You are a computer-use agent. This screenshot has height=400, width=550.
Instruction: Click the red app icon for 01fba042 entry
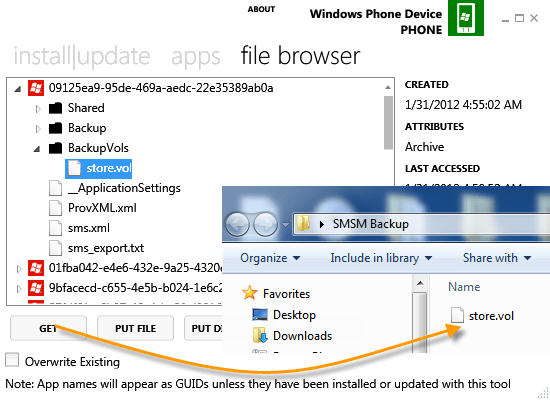tap(36, 268)
